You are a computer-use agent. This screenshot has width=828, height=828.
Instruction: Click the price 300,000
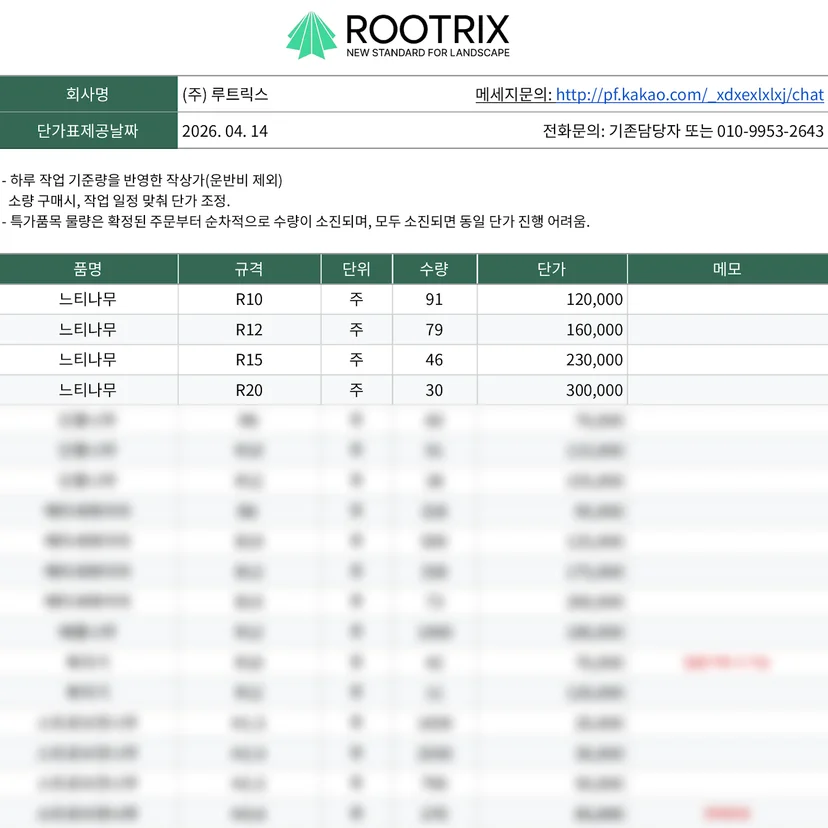[595, 390]
